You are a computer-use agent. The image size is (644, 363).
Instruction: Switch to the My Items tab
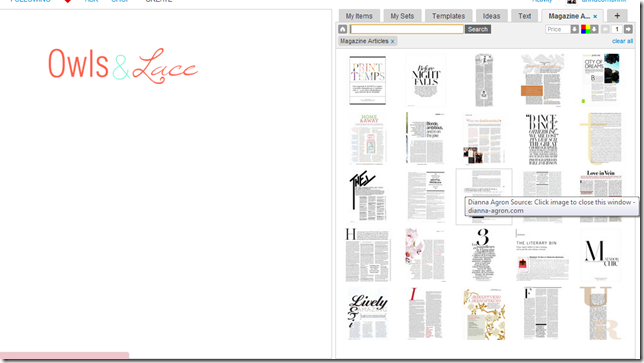click(x=359, y=16)
